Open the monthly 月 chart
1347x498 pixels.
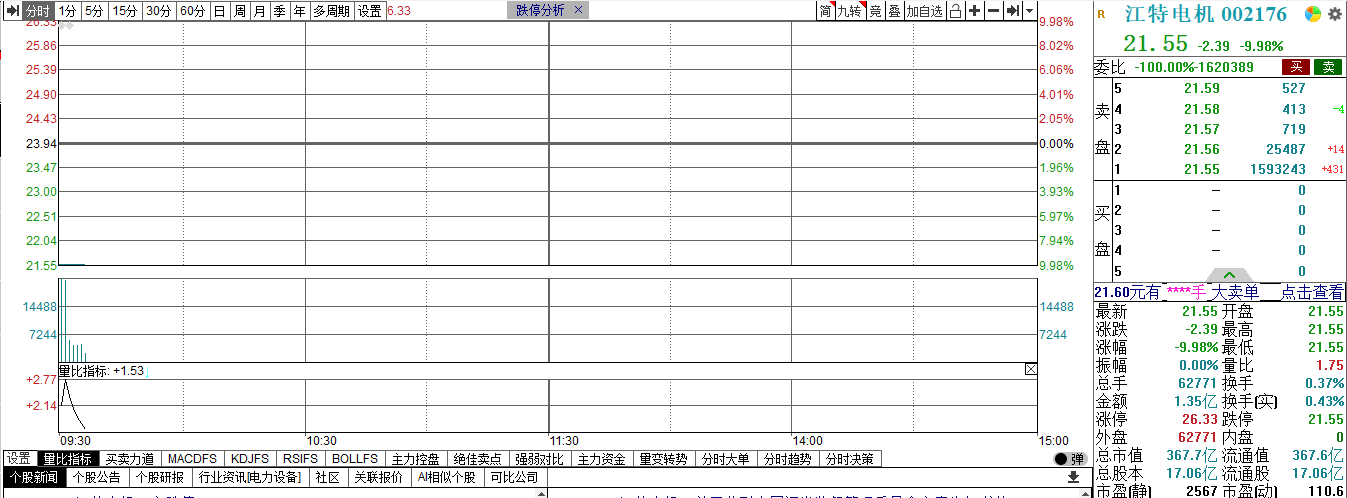(x=259, y=11)
